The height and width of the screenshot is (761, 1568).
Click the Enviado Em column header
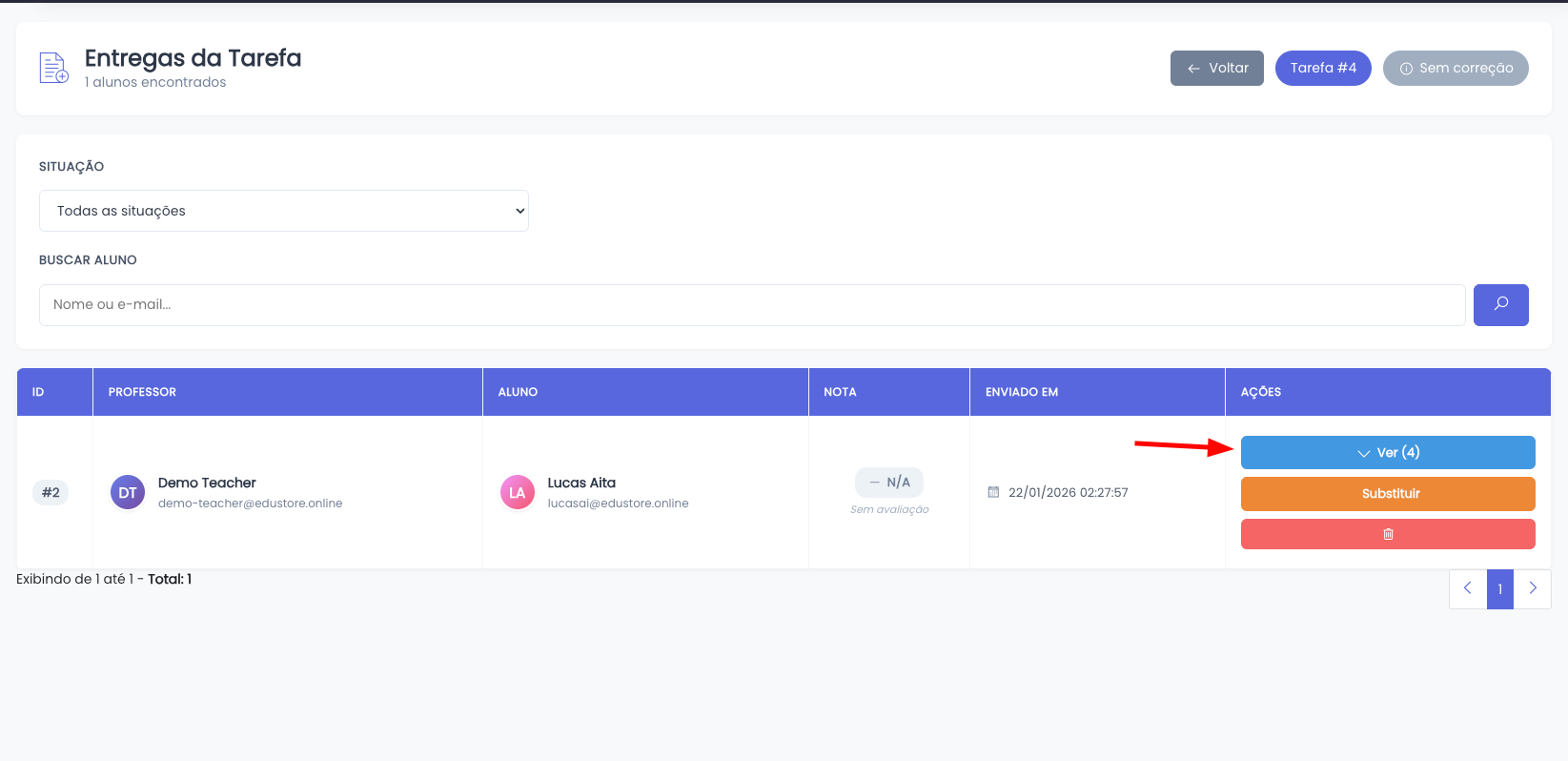(1021, 392)
